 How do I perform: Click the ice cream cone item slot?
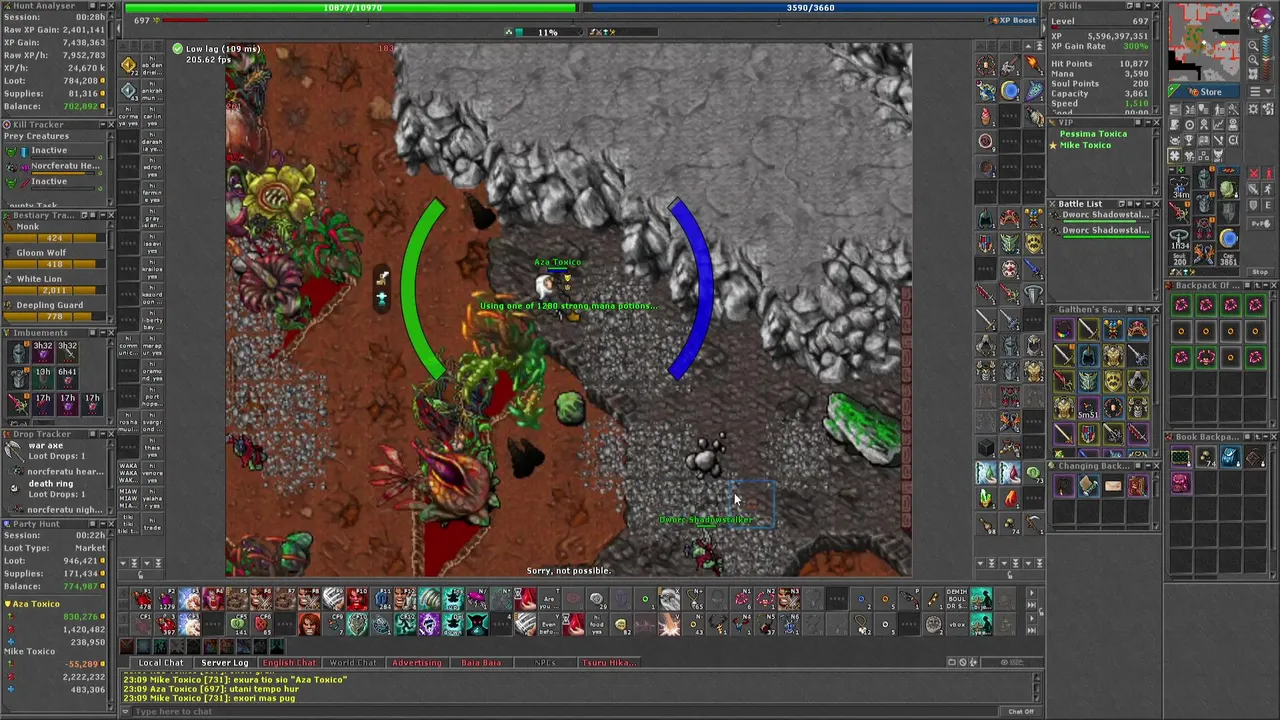987,116
